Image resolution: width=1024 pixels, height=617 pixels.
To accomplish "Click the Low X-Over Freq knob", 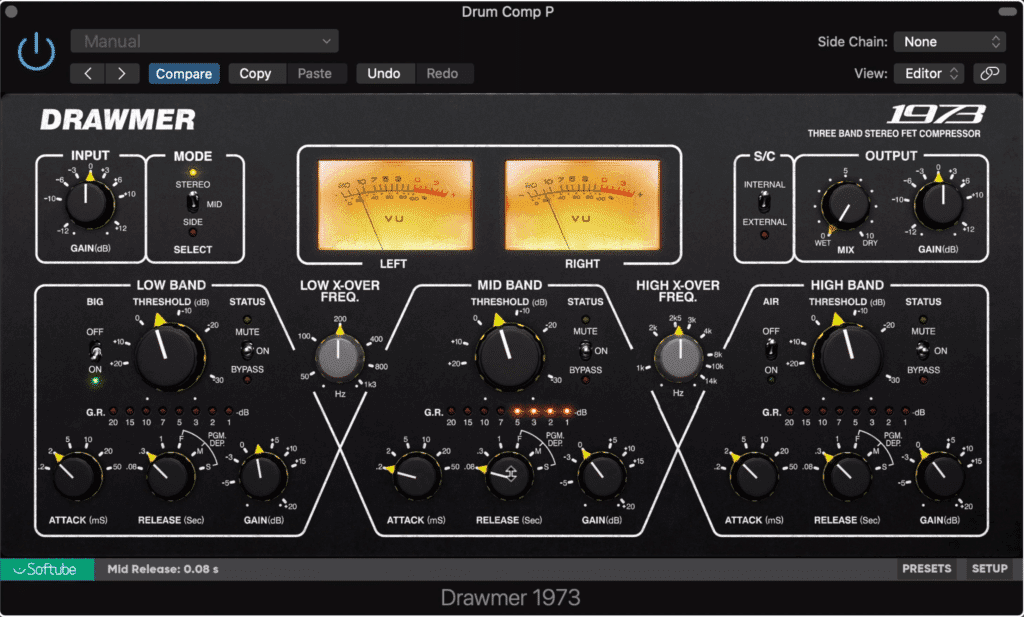I will [340, 358].
